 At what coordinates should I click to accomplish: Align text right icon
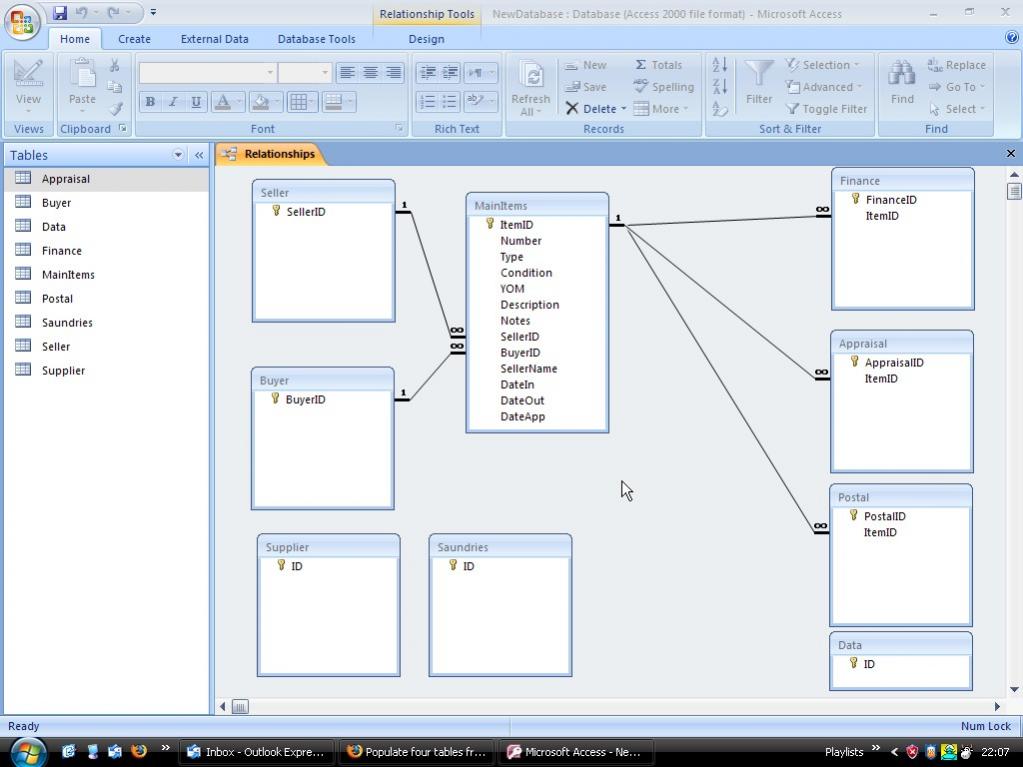[393, 72]
